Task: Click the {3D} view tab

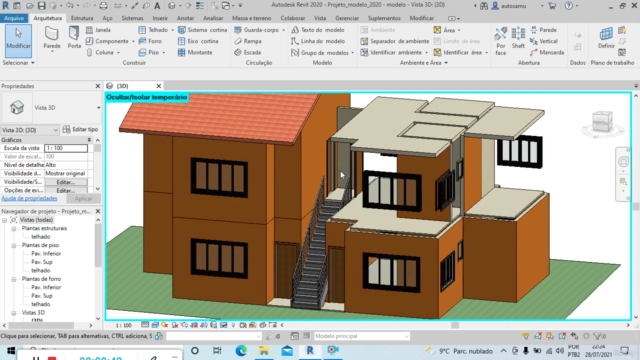Action: [122, 86]
